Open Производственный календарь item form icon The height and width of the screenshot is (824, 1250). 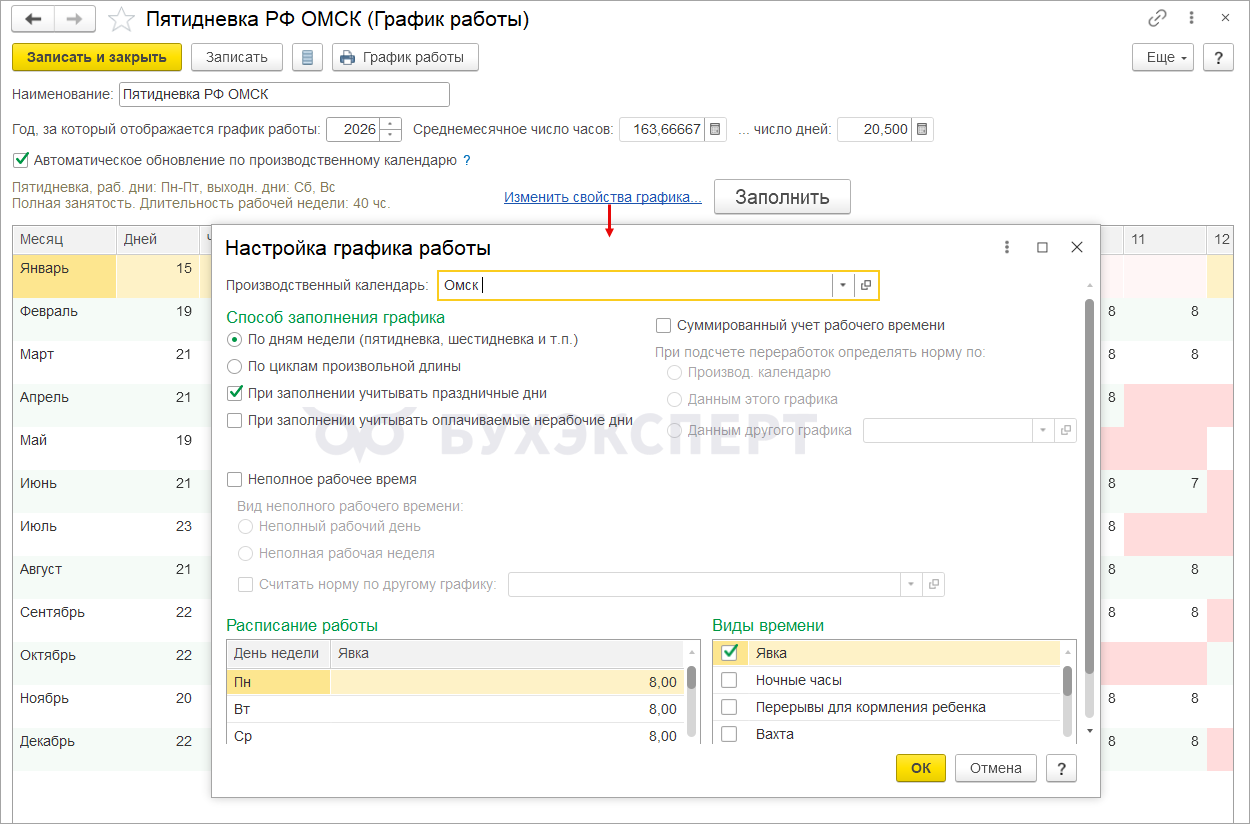866,285
